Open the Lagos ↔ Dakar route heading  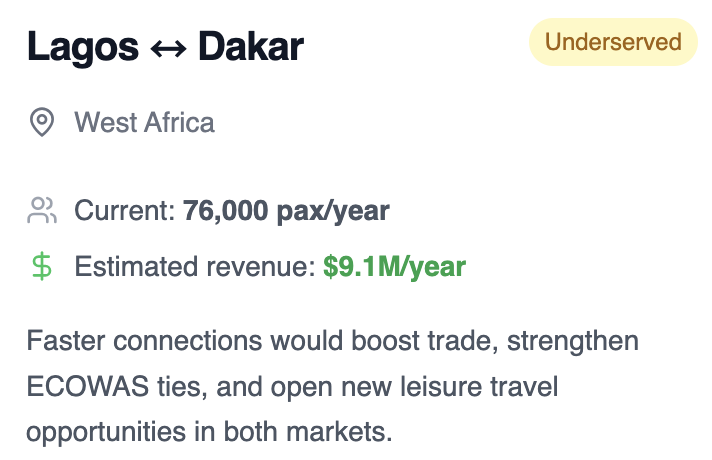click(165, 46)
